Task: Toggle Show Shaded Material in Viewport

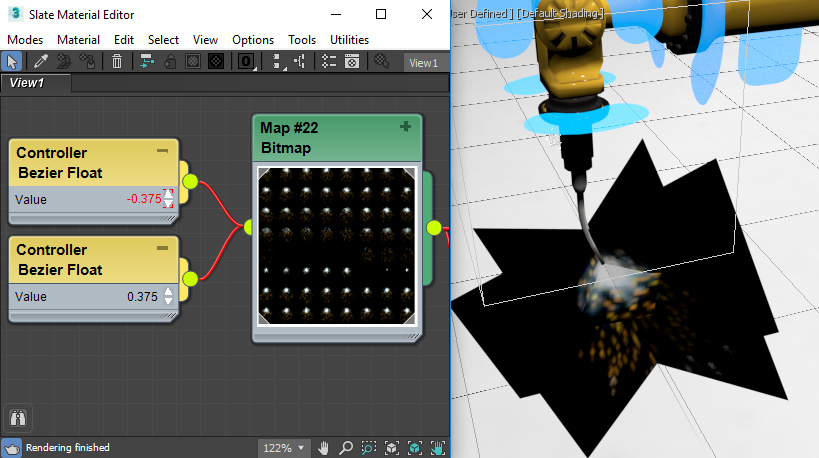Action: [x=193, y=62]
